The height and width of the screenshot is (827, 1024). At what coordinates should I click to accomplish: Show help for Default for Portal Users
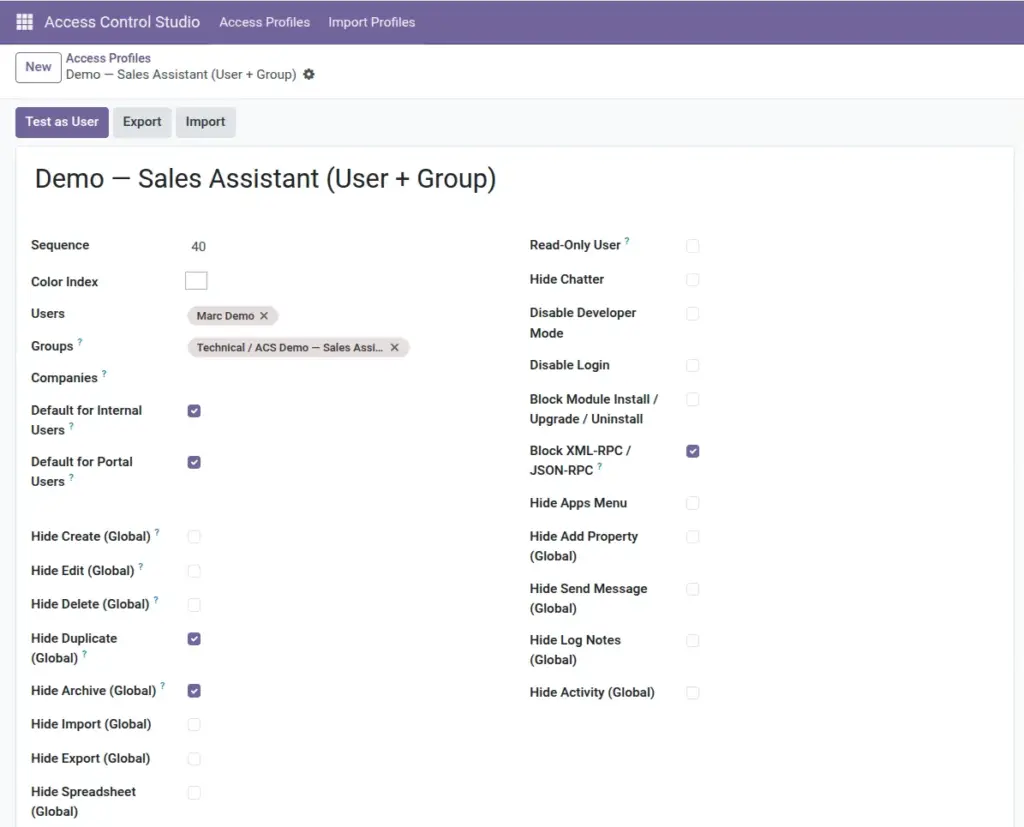pos(71,477)
